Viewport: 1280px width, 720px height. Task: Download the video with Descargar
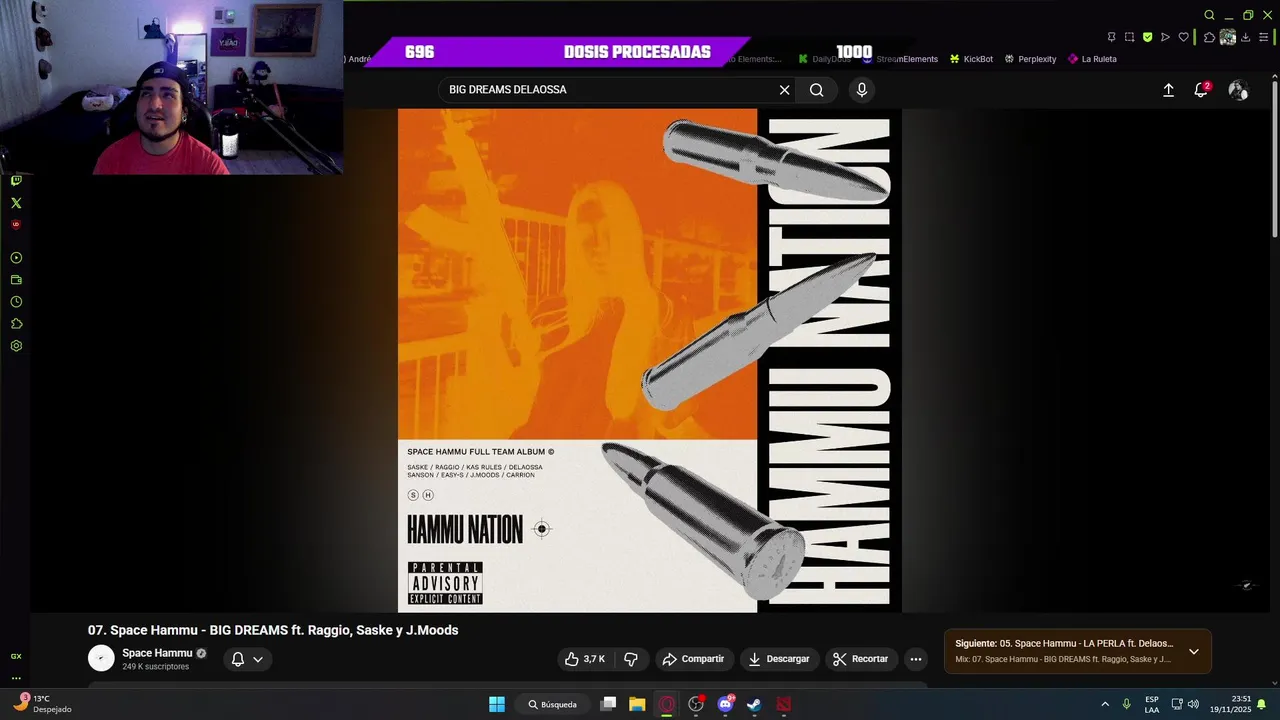click(779, 659)
